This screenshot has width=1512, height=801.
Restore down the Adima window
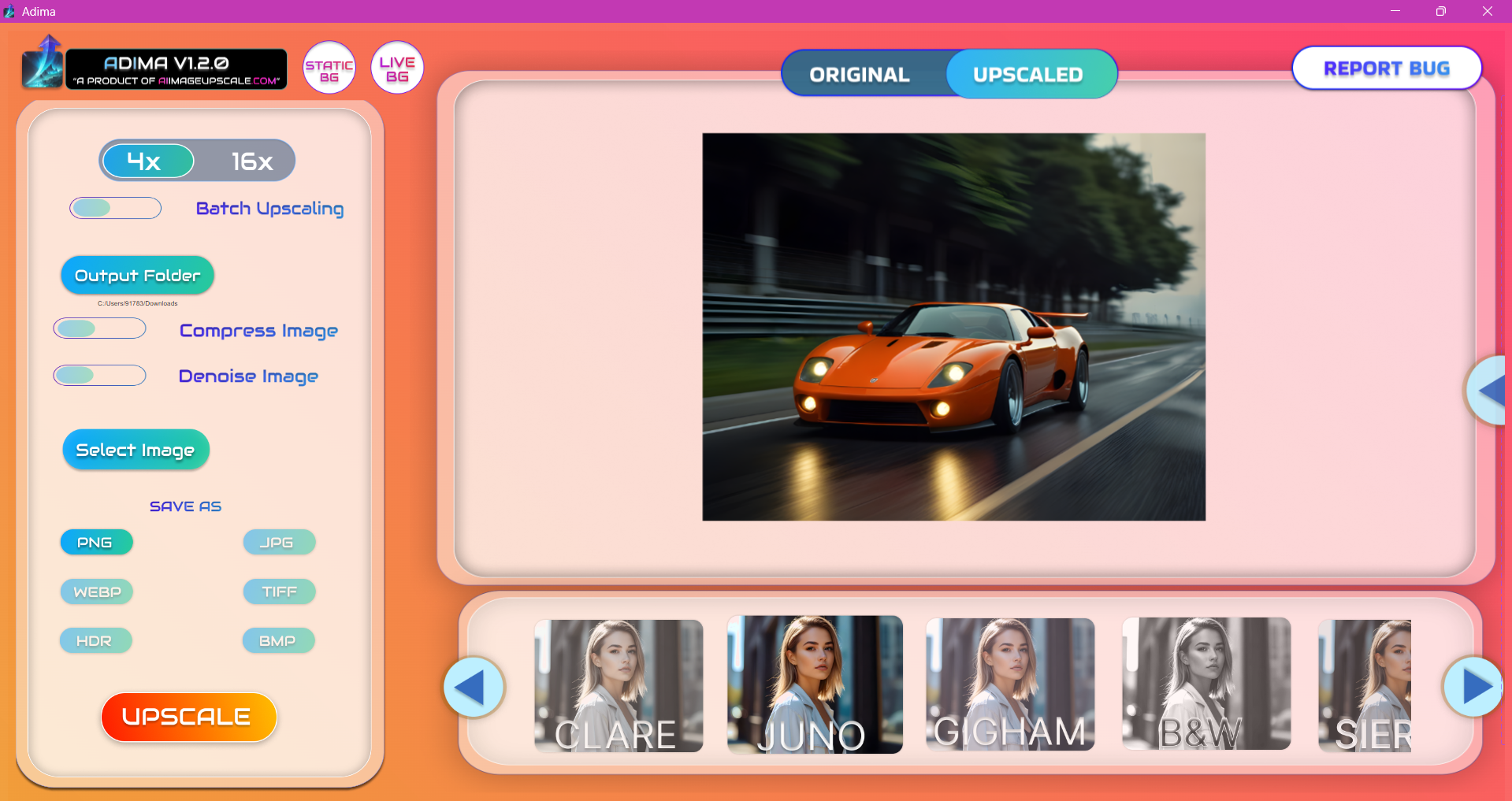[x=1441, y=11]
